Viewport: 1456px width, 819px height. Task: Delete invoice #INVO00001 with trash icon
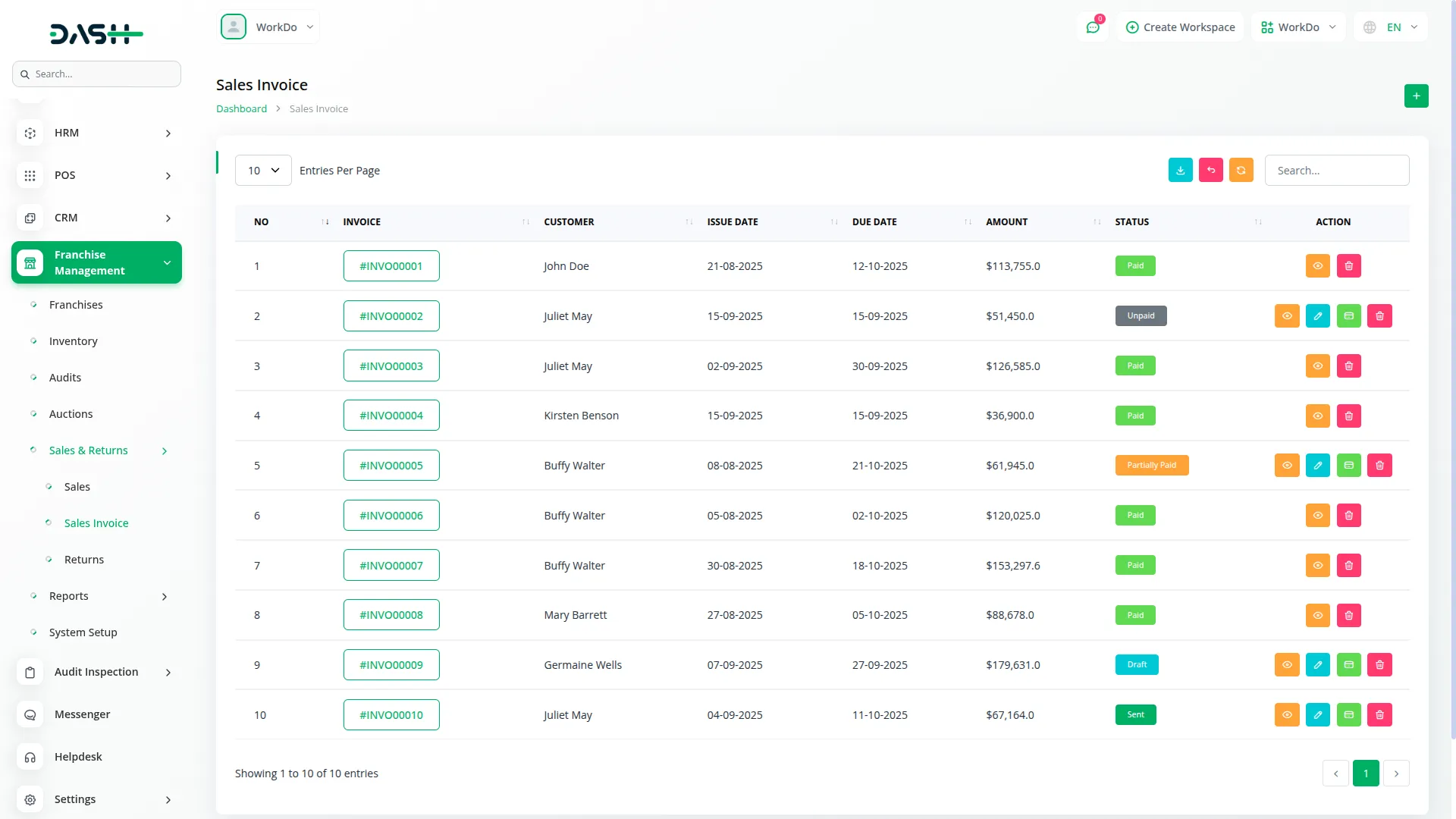[x=1349, y=266]
